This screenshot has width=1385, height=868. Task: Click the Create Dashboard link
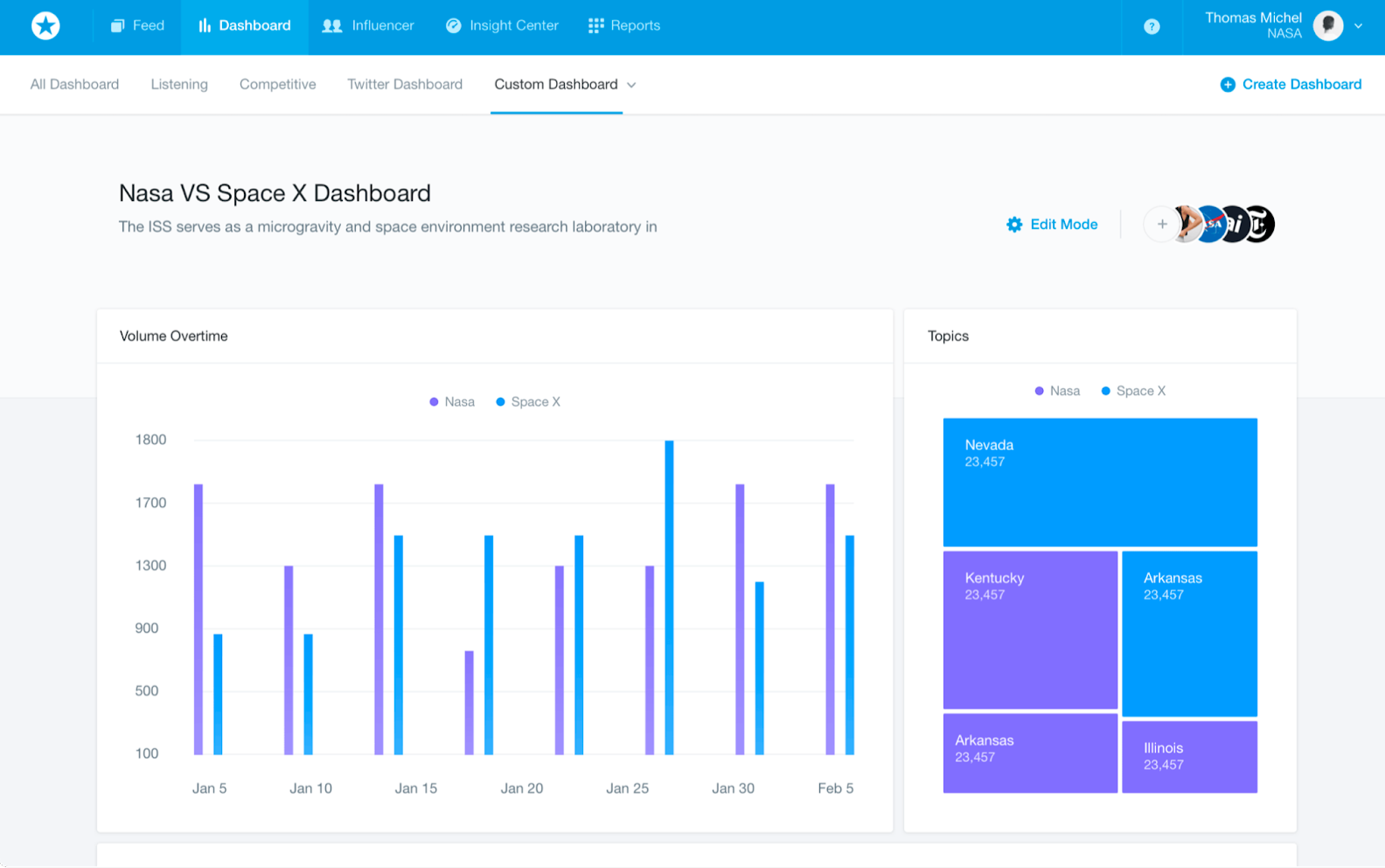(1302, 85)
